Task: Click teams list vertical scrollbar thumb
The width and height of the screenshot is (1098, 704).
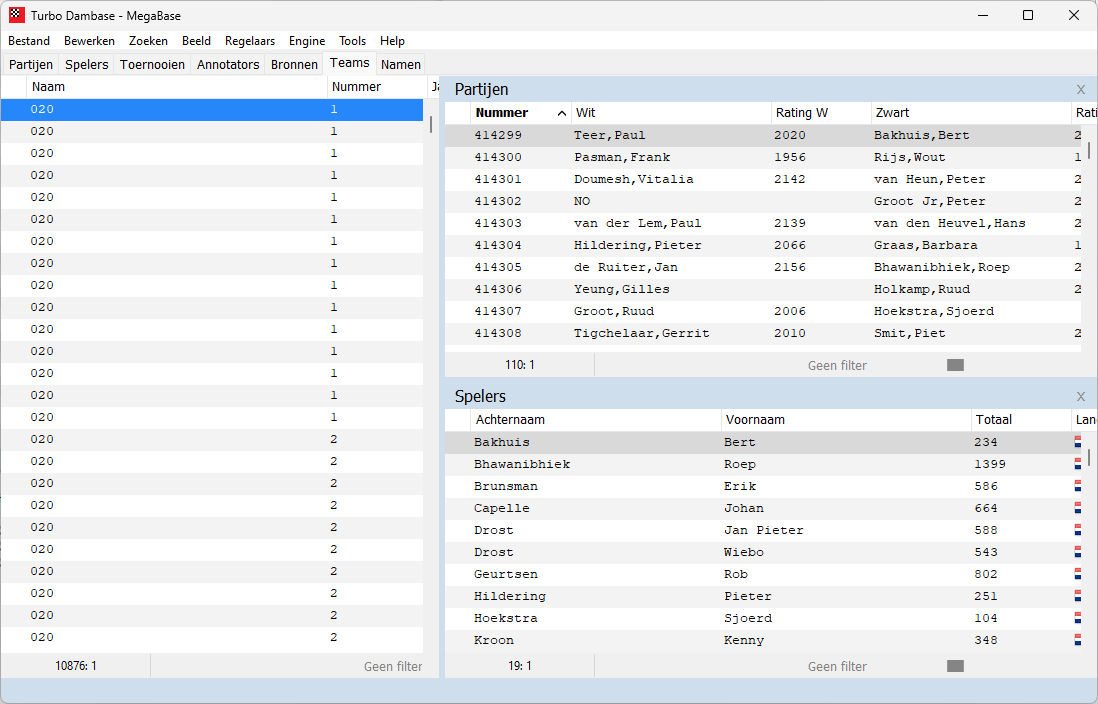Action: pyautogui.click(x=431, y=125)
